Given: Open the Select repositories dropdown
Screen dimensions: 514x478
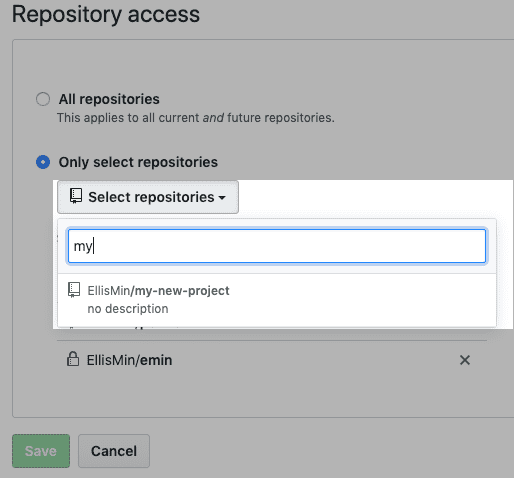Looking at the screenshot, I should coord(148,197).
